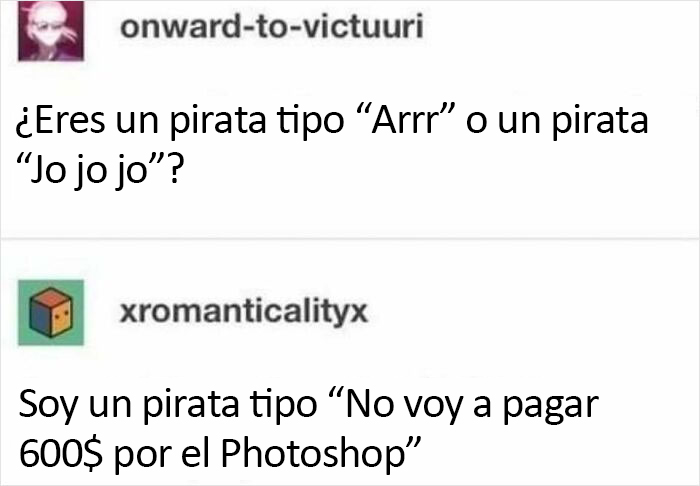The image size is (700, 486).
Task: Click the first "pirata" in the question
Action: click(x=218, y=121)
